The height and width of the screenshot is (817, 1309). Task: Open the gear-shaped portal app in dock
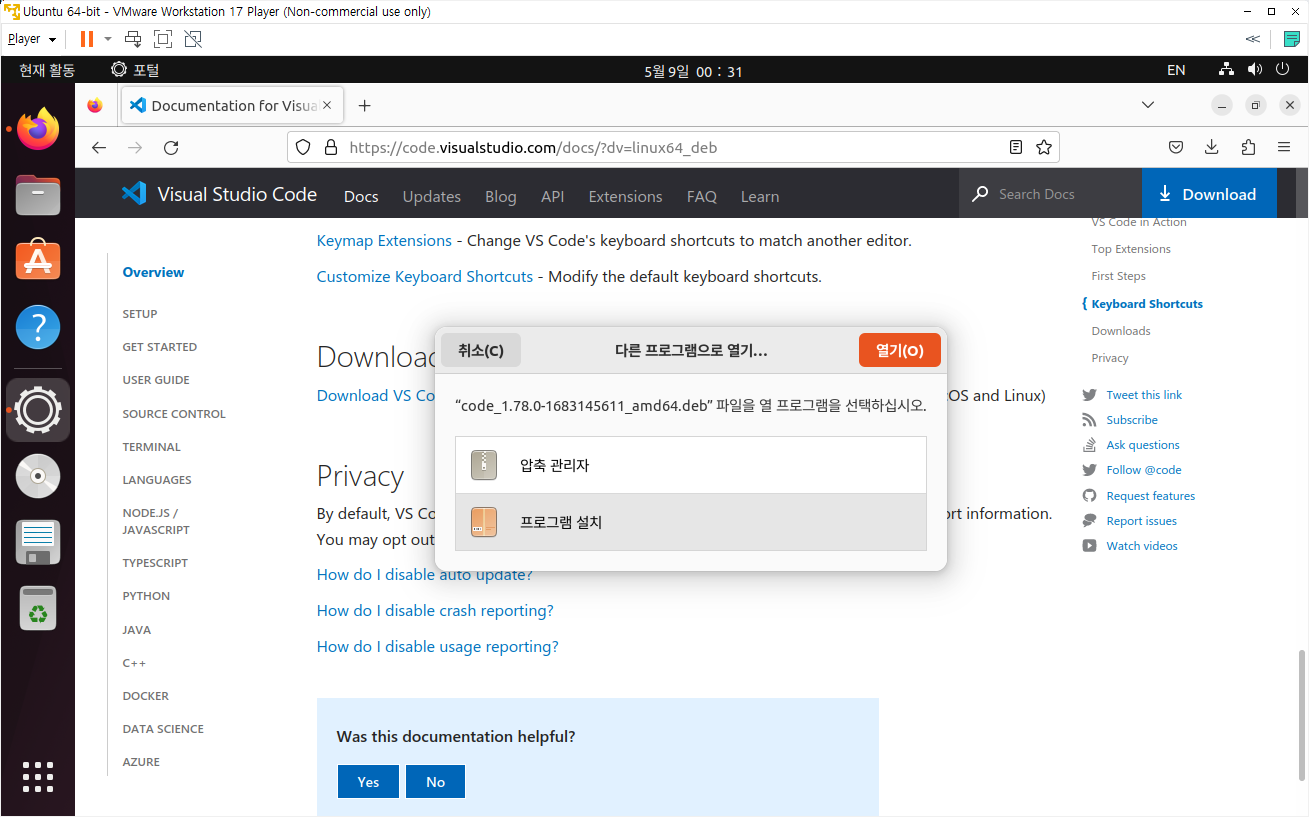pos(38,410)
